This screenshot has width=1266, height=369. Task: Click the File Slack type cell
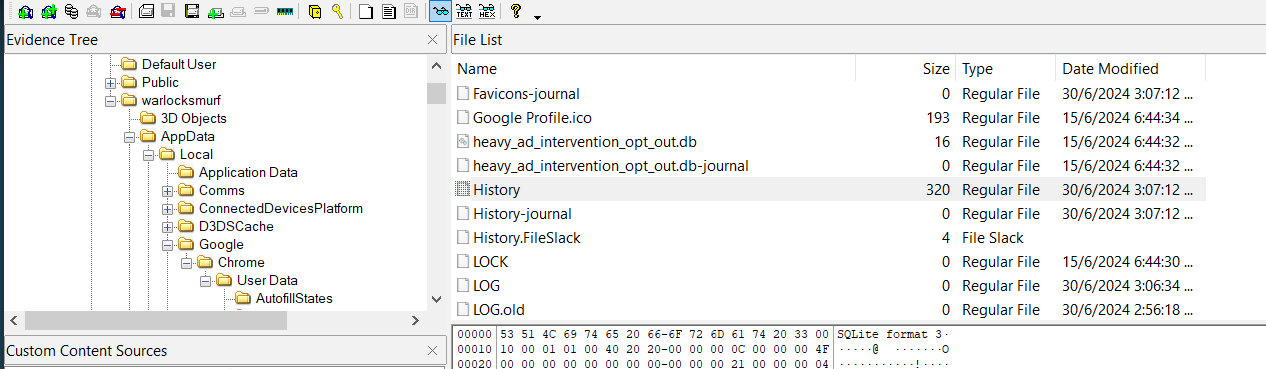[x=992, y=238]
